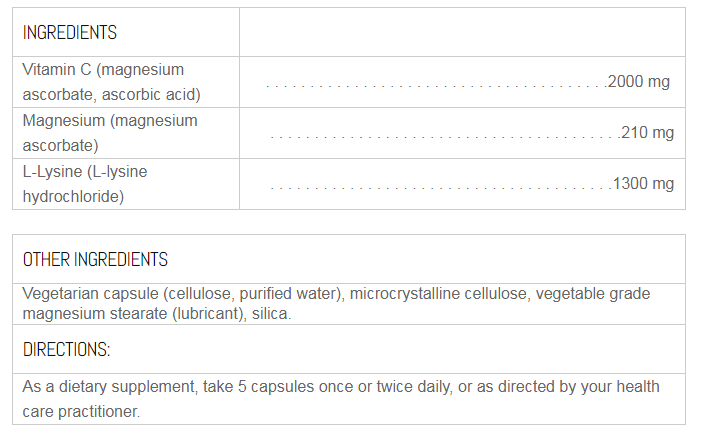The width and height of the screenshot is (701, 431).
Task: Click the Magnesium (magnesium ascorbate) cell
Action: pyautogui.click(x=110, y=132)
